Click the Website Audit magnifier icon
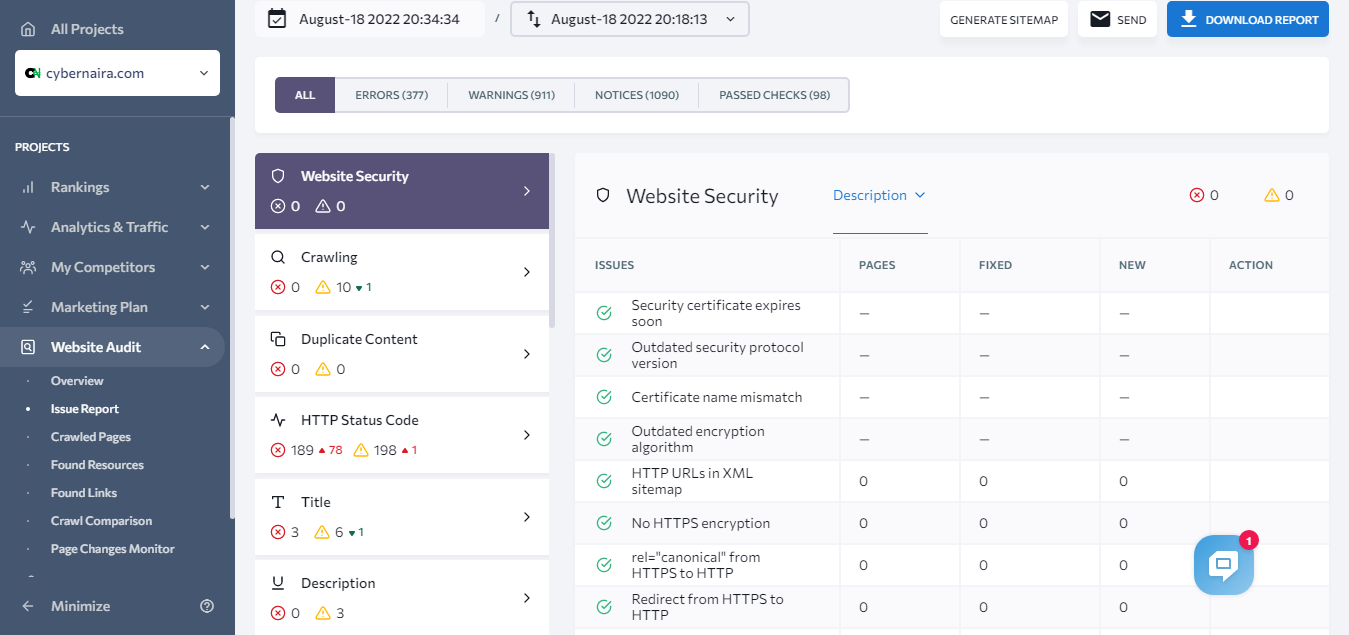1349x635 pixels. pos(28,347)
